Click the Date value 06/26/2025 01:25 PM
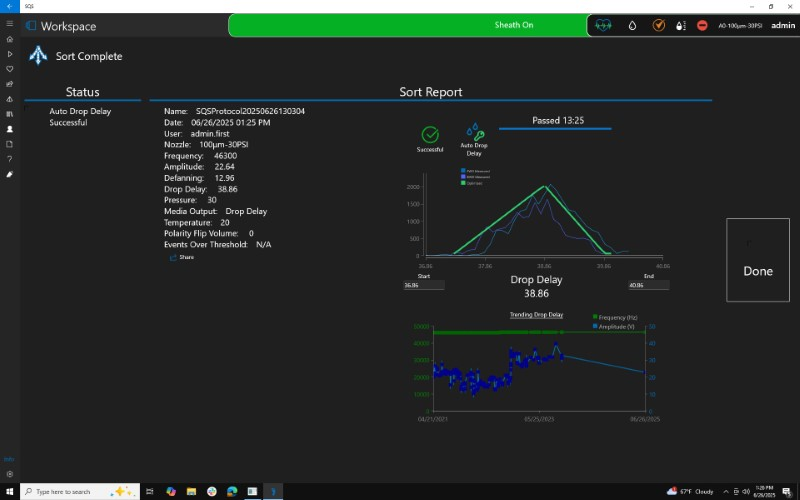The width and height of the screenshot is (800, 500). point(231,122)
